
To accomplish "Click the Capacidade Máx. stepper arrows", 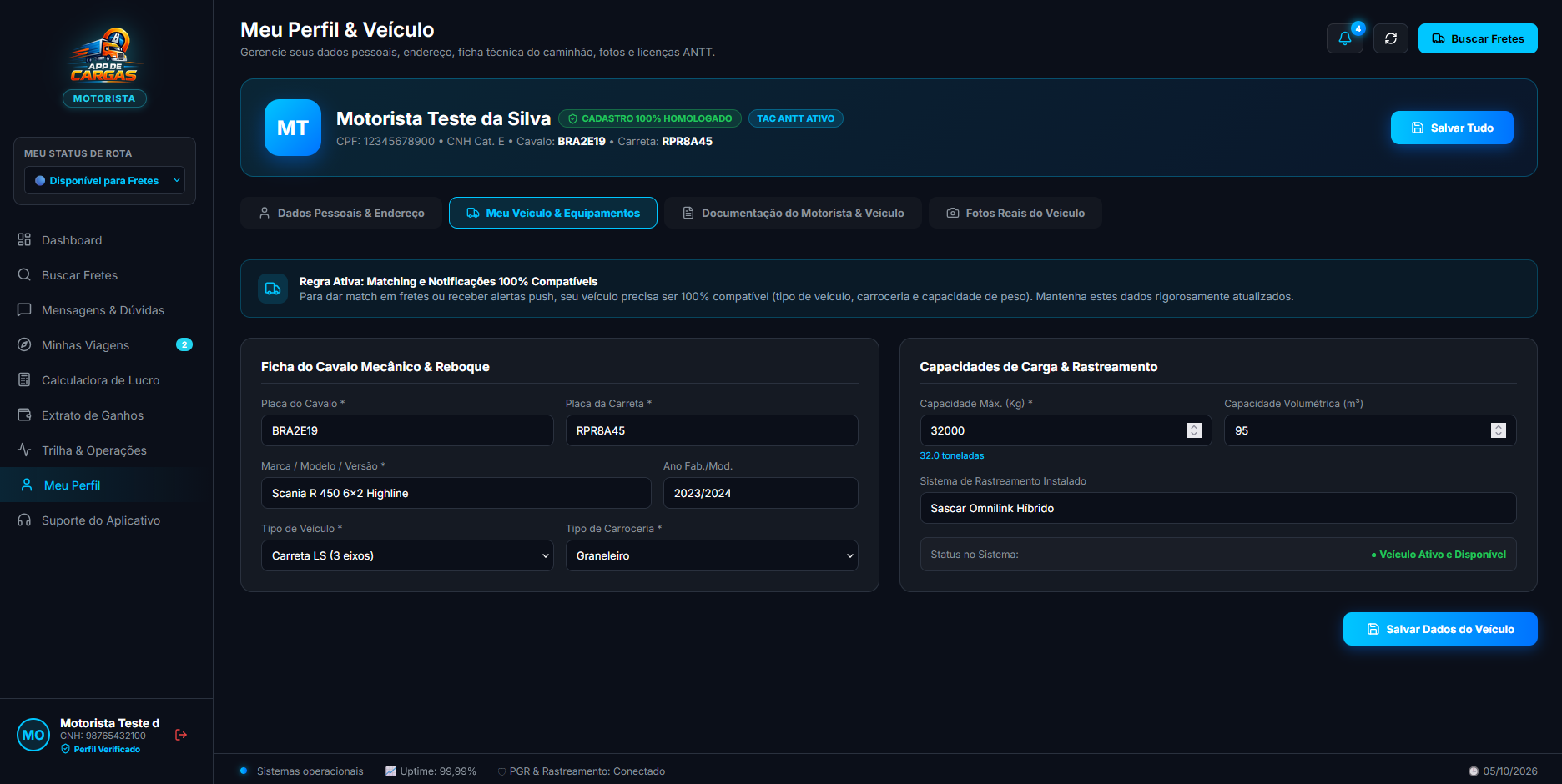I will click(1194, 430).
